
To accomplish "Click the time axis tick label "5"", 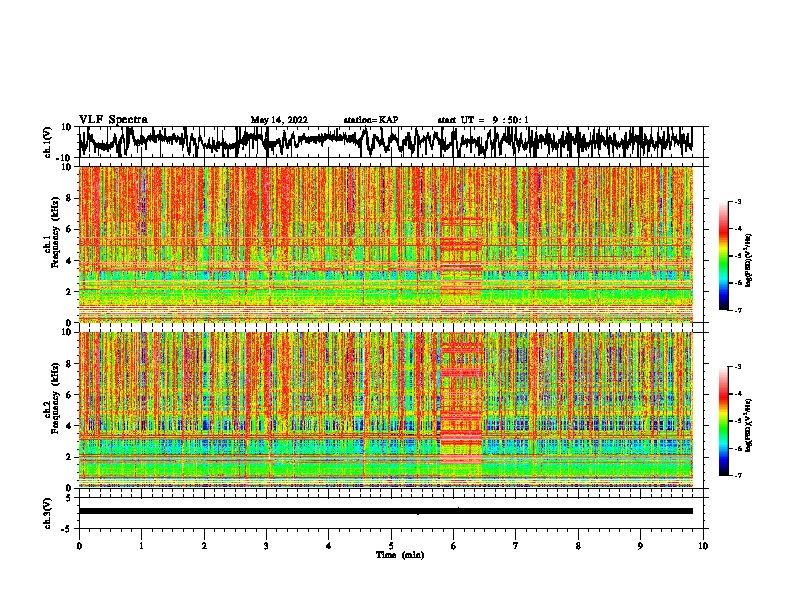I will click(x=391, y=546).
